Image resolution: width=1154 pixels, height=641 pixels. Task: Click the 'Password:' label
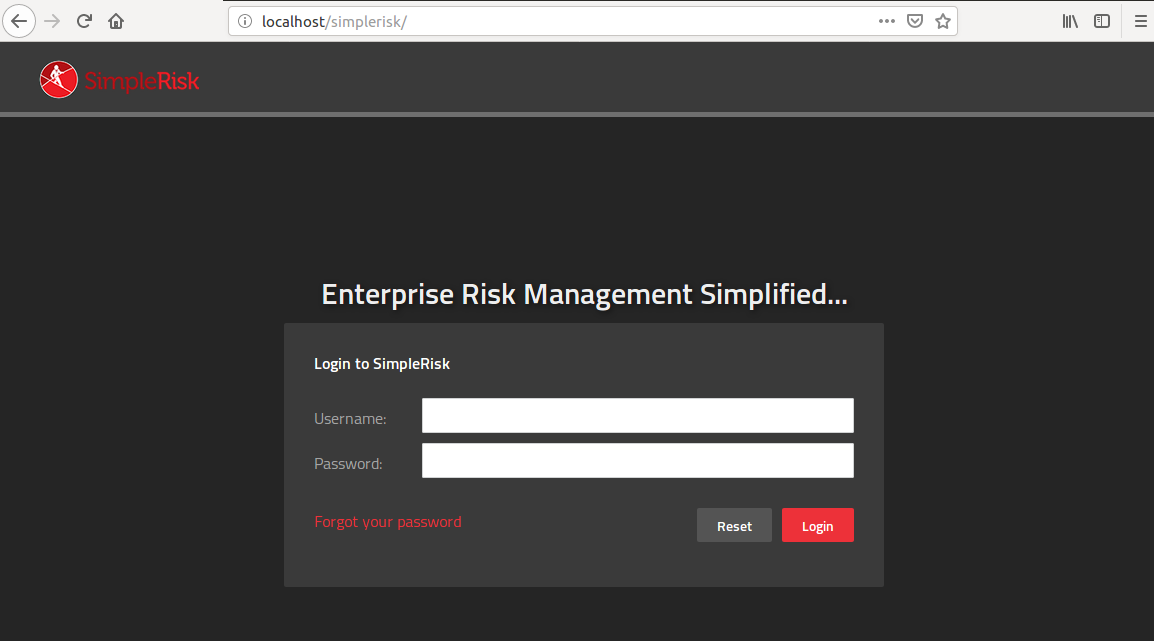tap(348, 464)
